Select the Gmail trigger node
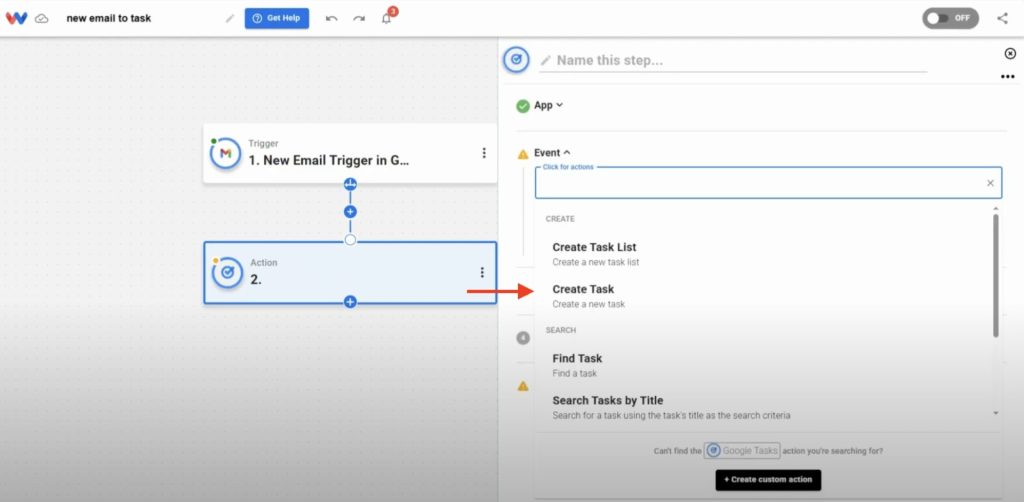Viewport: 1024px width, 502px height. pyautogui.click(x=349, y=153)
